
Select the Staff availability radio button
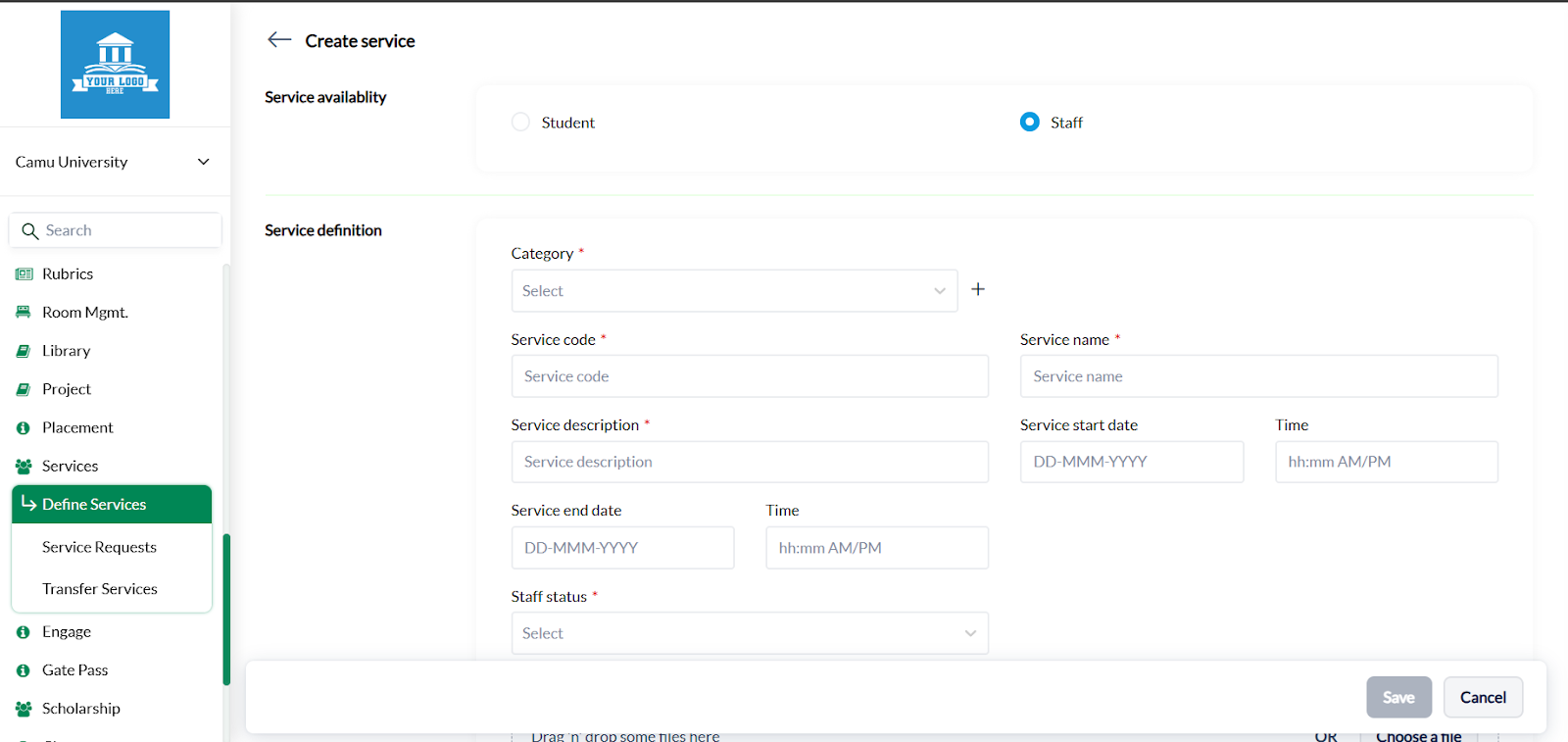coord(1029,122)
